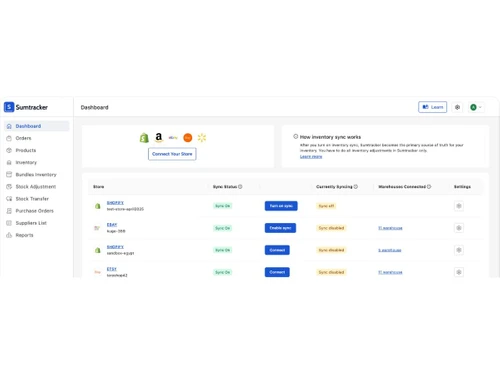The width and height of the screenshot is (500, 375).
Task: Click the Stock Adjustment sidebar icon
Action: (9, 187)
